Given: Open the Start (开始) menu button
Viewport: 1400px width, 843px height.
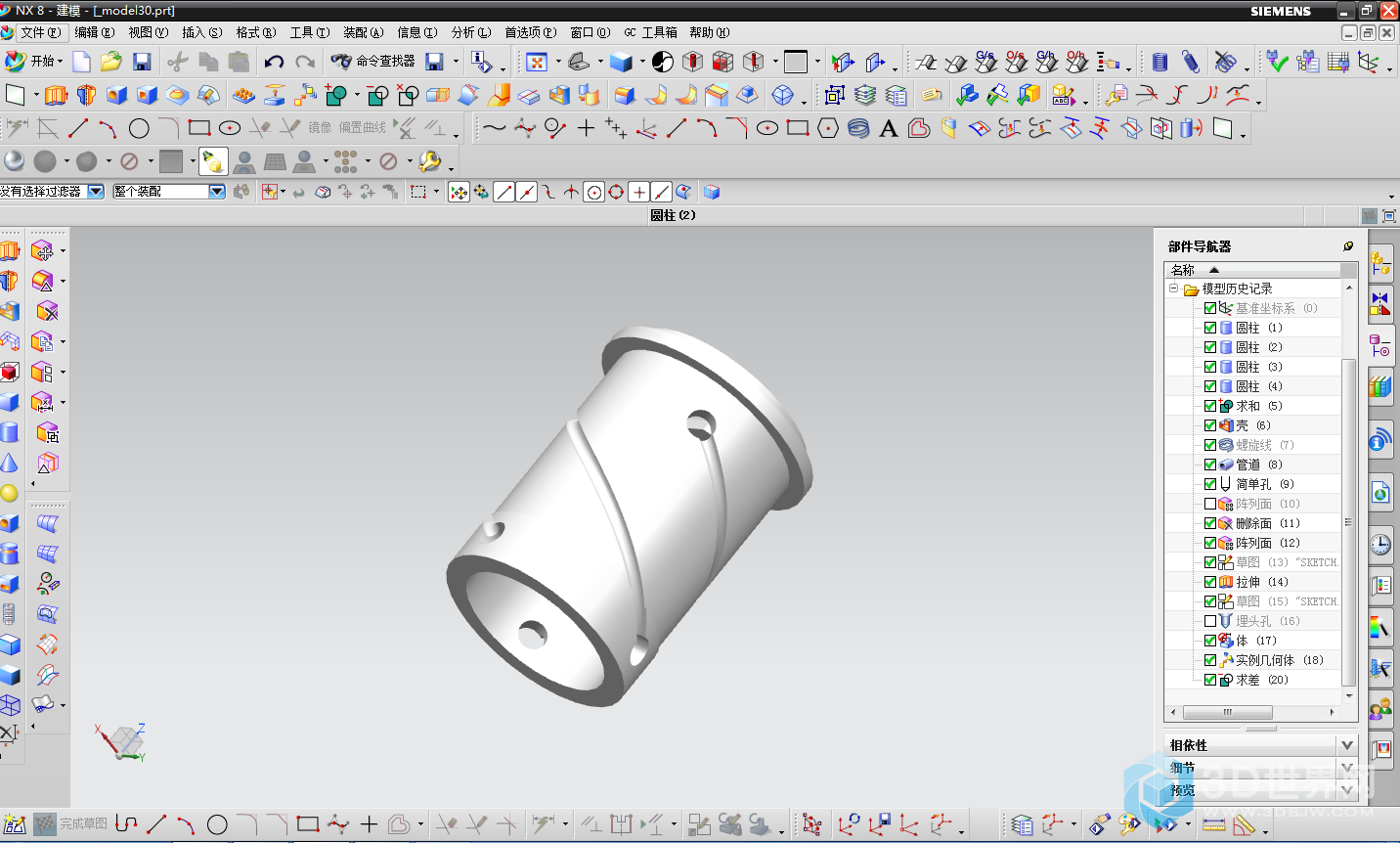Looking at the screenshot, I should pos(32,61).
